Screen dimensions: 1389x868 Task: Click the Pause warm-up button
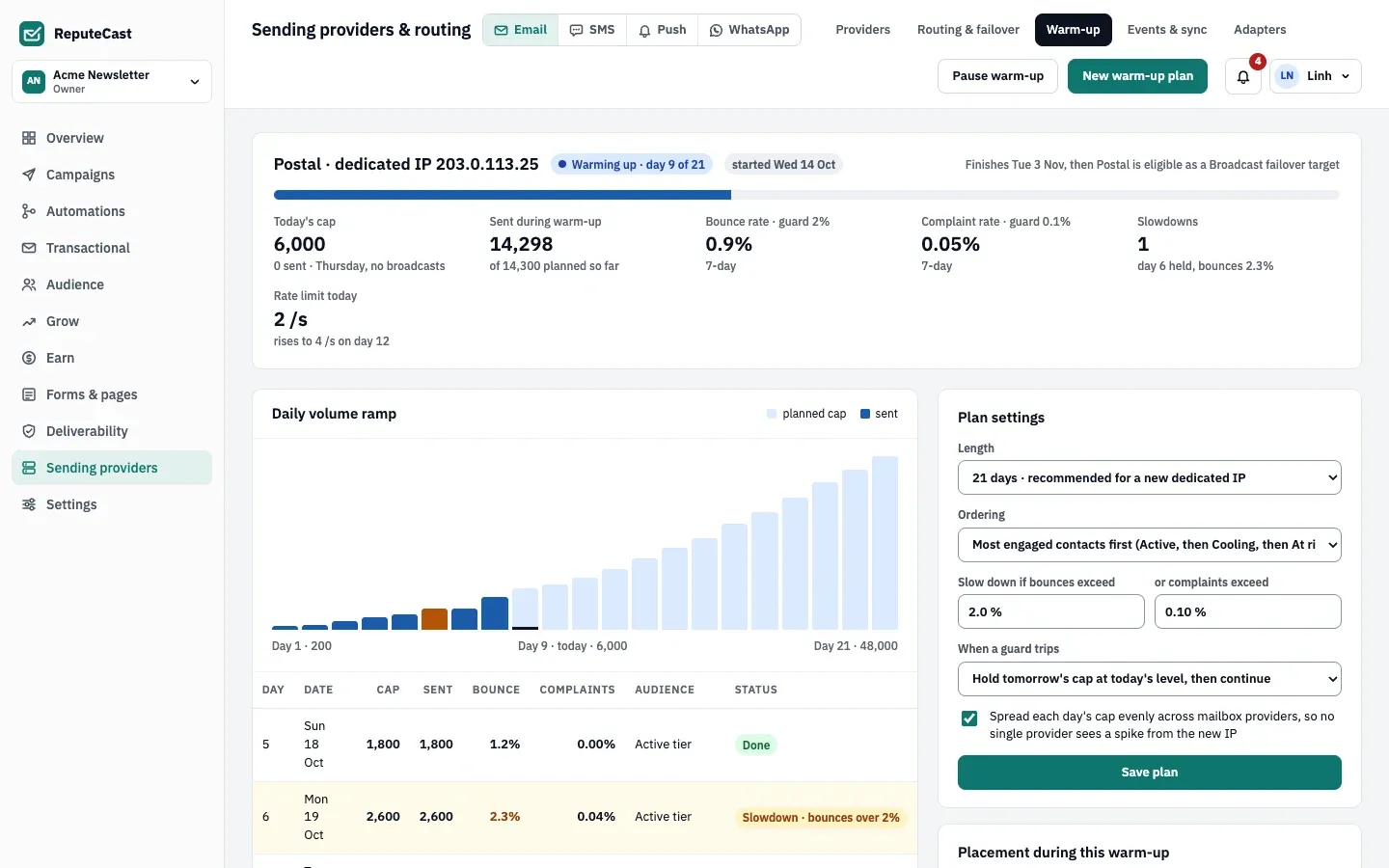[998, 76]
